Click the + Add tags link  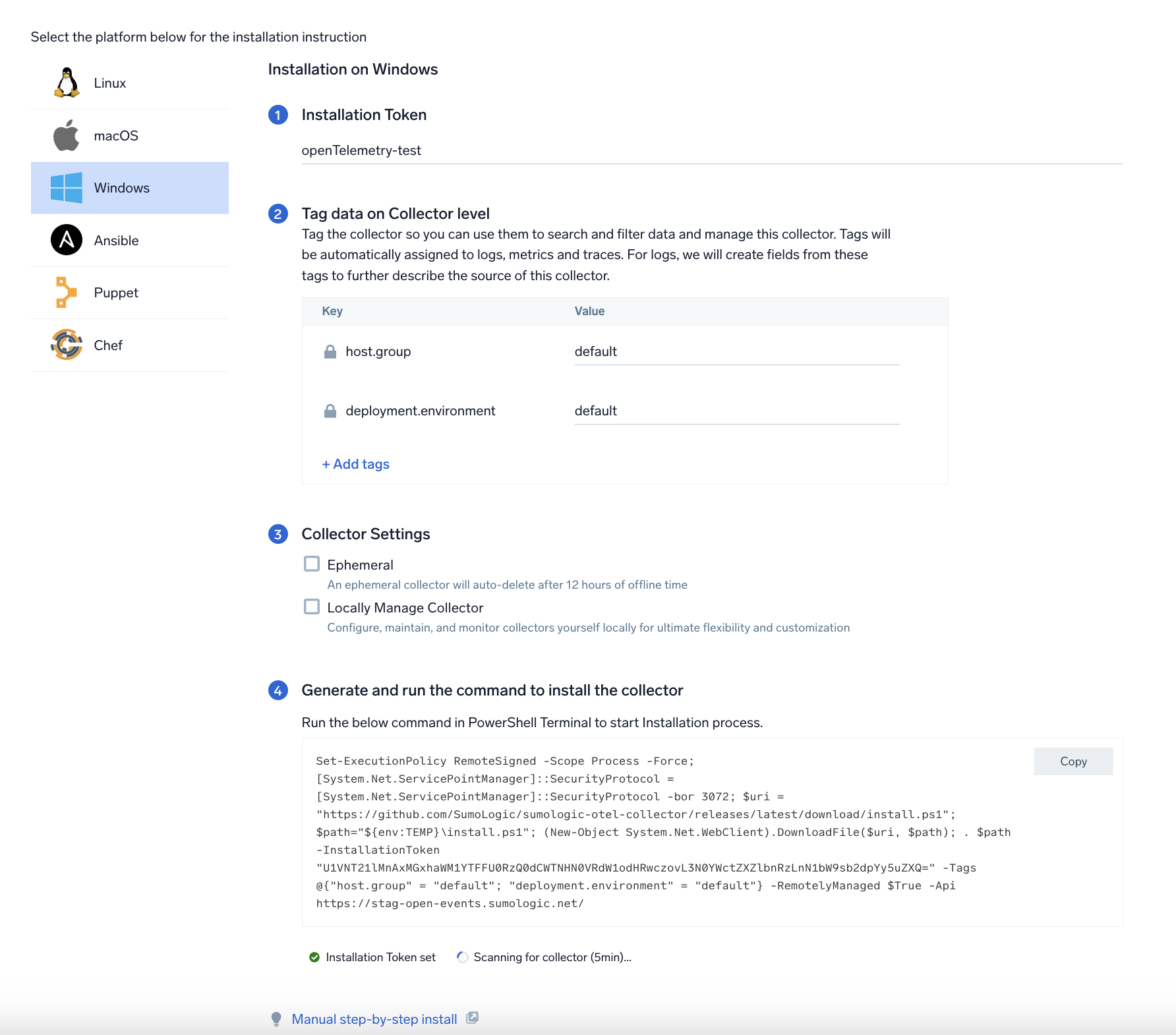[356, 464]
